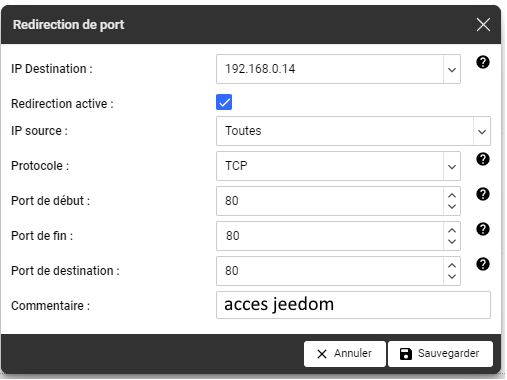The height and width of the screenshot is (380, 507).
Task: Save with the Sauvegarder button
Action: 440,354
